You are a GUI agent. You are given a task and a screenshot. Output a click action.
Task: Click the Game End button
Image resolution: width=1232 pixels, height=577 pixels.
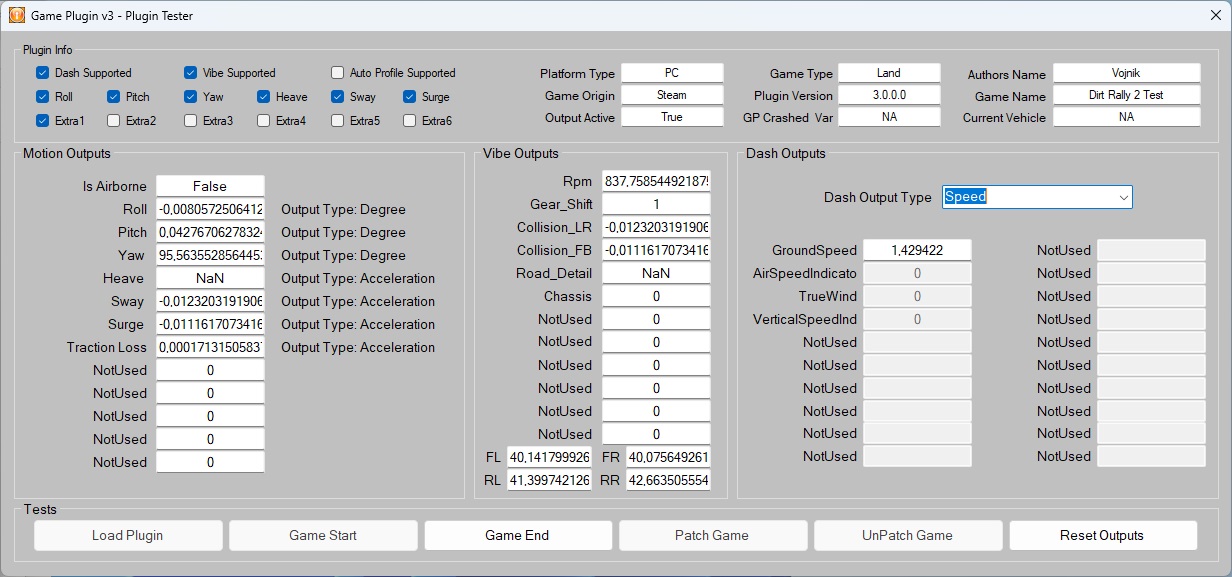coord(517,535)
